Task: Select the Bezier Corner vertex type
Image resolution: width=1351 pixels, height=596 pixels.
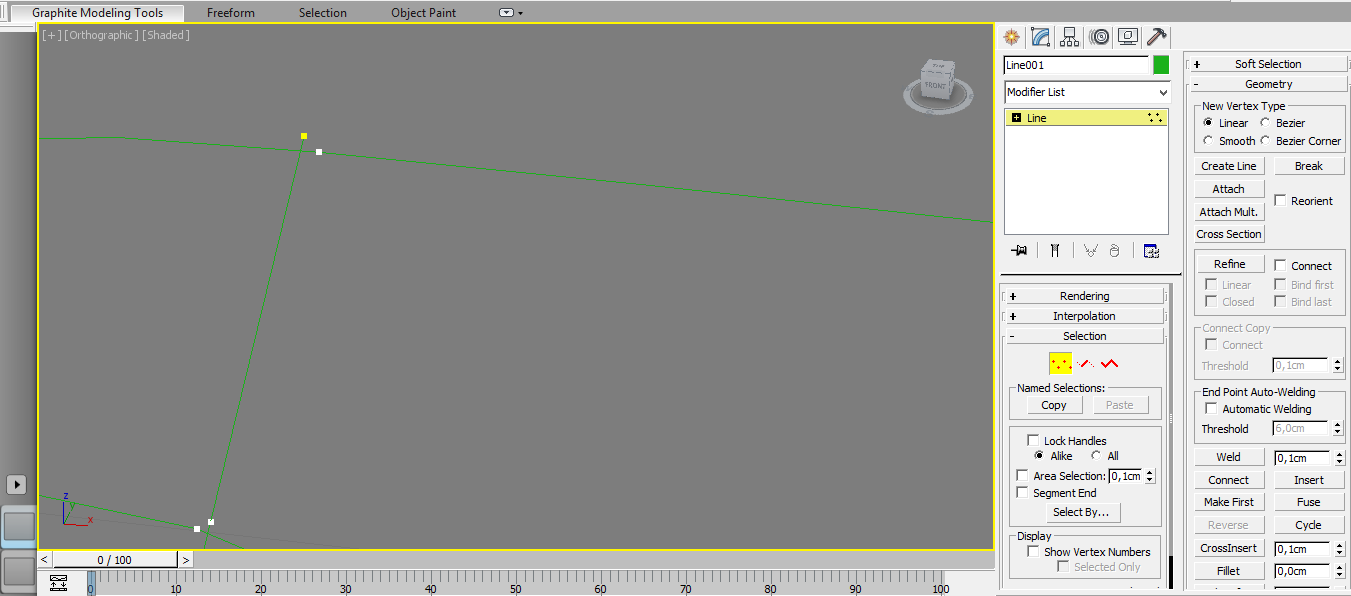Action: point(1266,141)
